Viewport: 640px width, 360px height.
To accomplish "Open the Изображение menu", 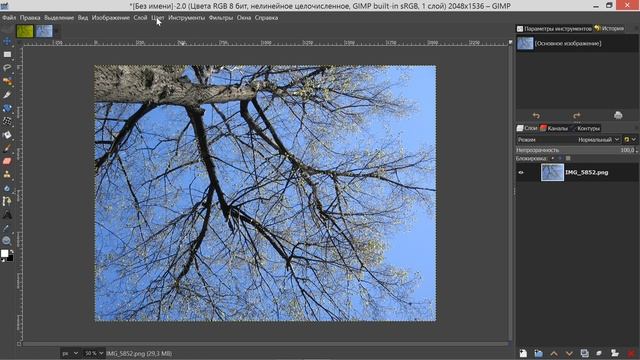I will (111, 18).
